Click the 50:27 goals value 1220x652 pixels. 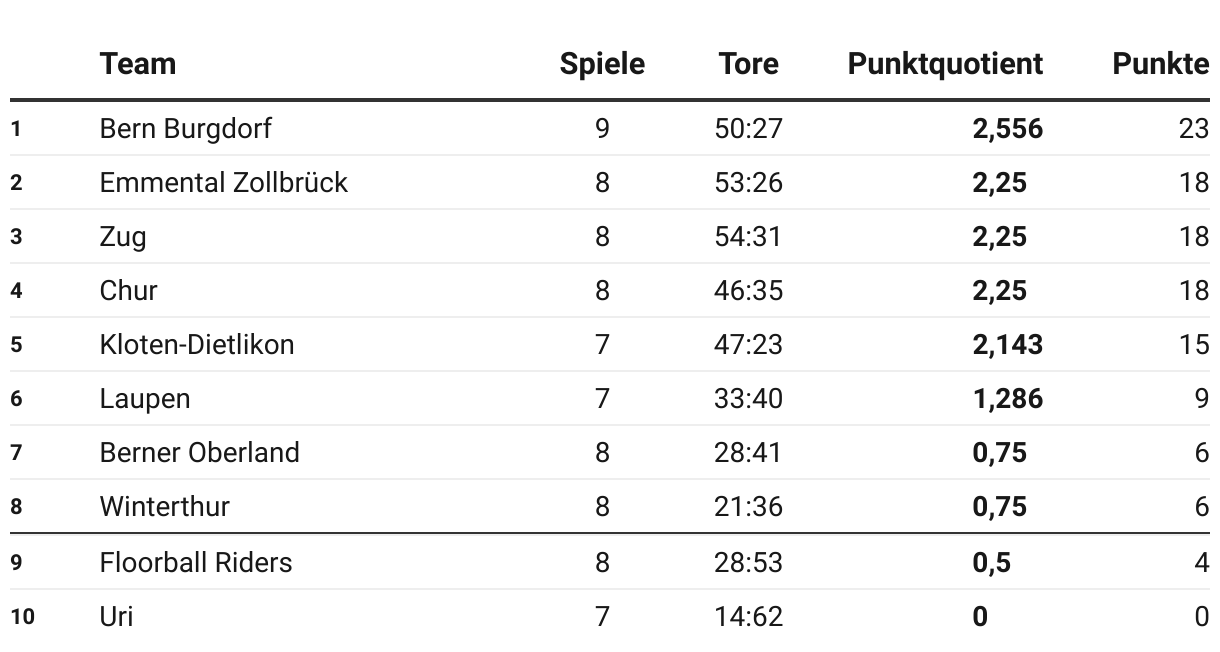[748, 129]
